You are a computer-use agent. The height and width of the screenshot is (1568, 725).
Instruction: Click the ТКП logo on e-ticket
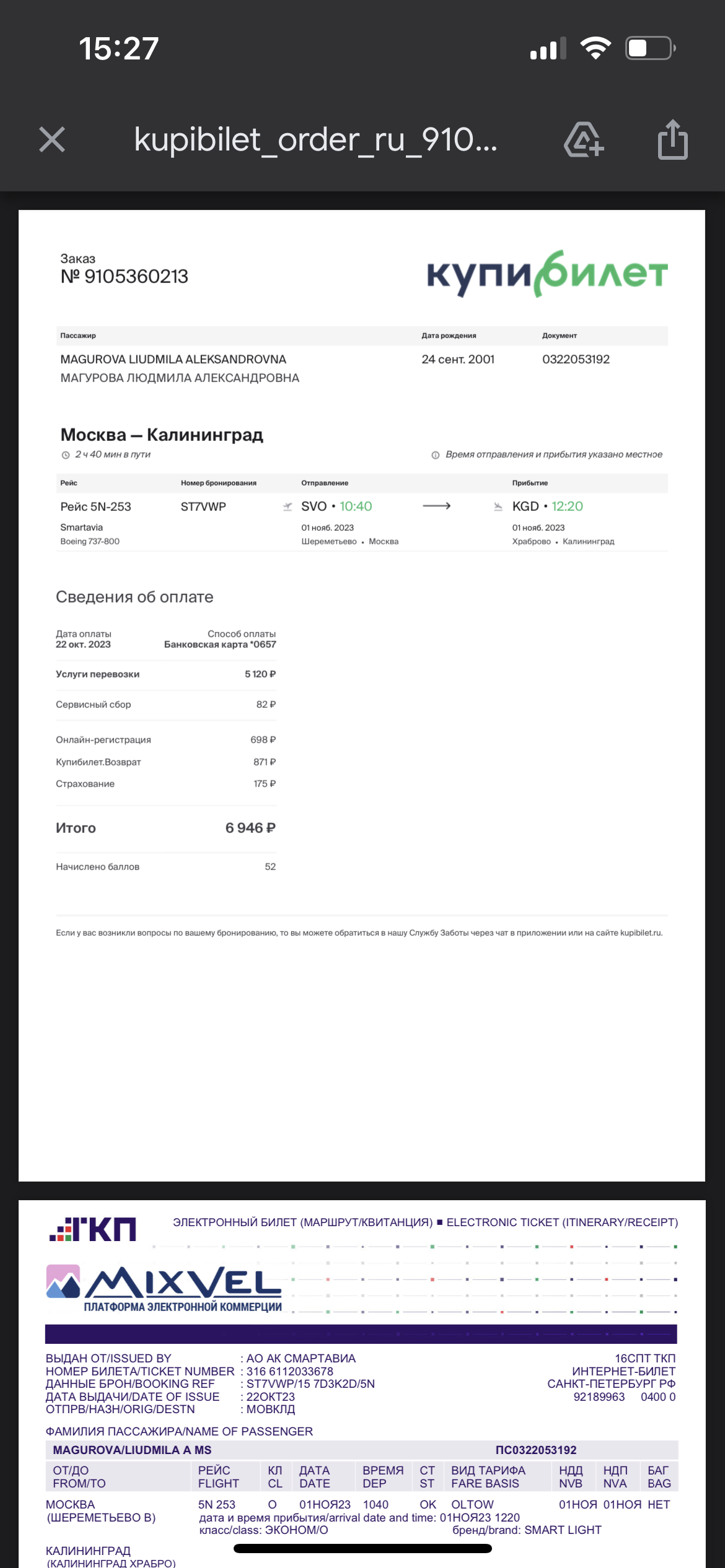click(93, 1229)
